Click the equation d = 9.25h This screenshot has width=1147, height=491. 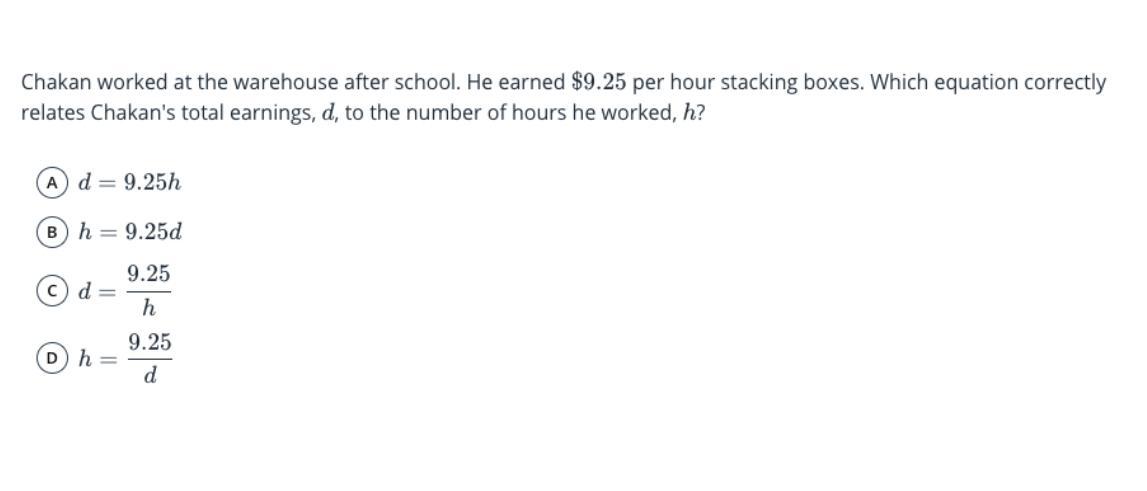tap(129, 182)
